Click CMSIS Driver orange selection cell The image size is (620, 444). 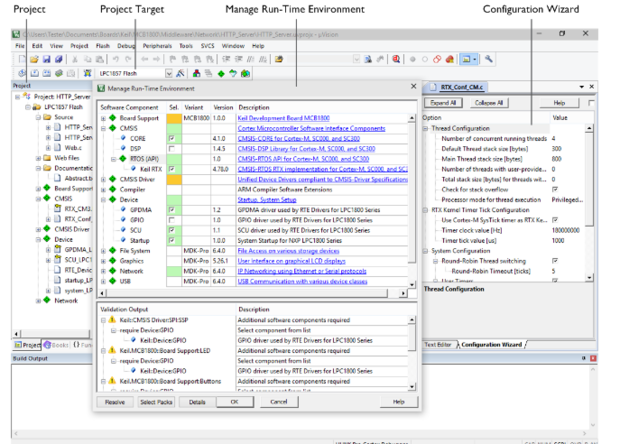174,179
